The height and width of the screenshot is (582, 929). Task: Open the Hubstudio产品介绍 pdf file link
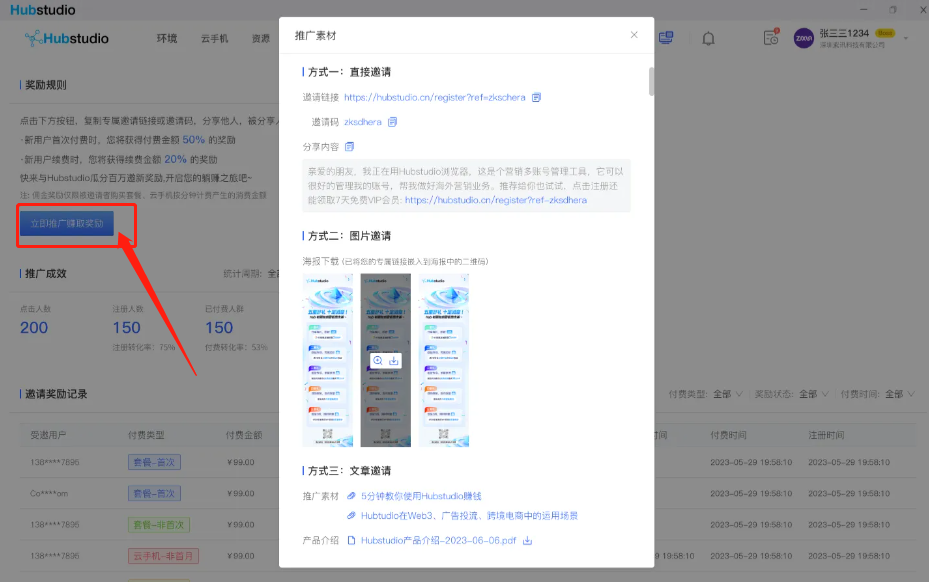(x=438, y=541)
